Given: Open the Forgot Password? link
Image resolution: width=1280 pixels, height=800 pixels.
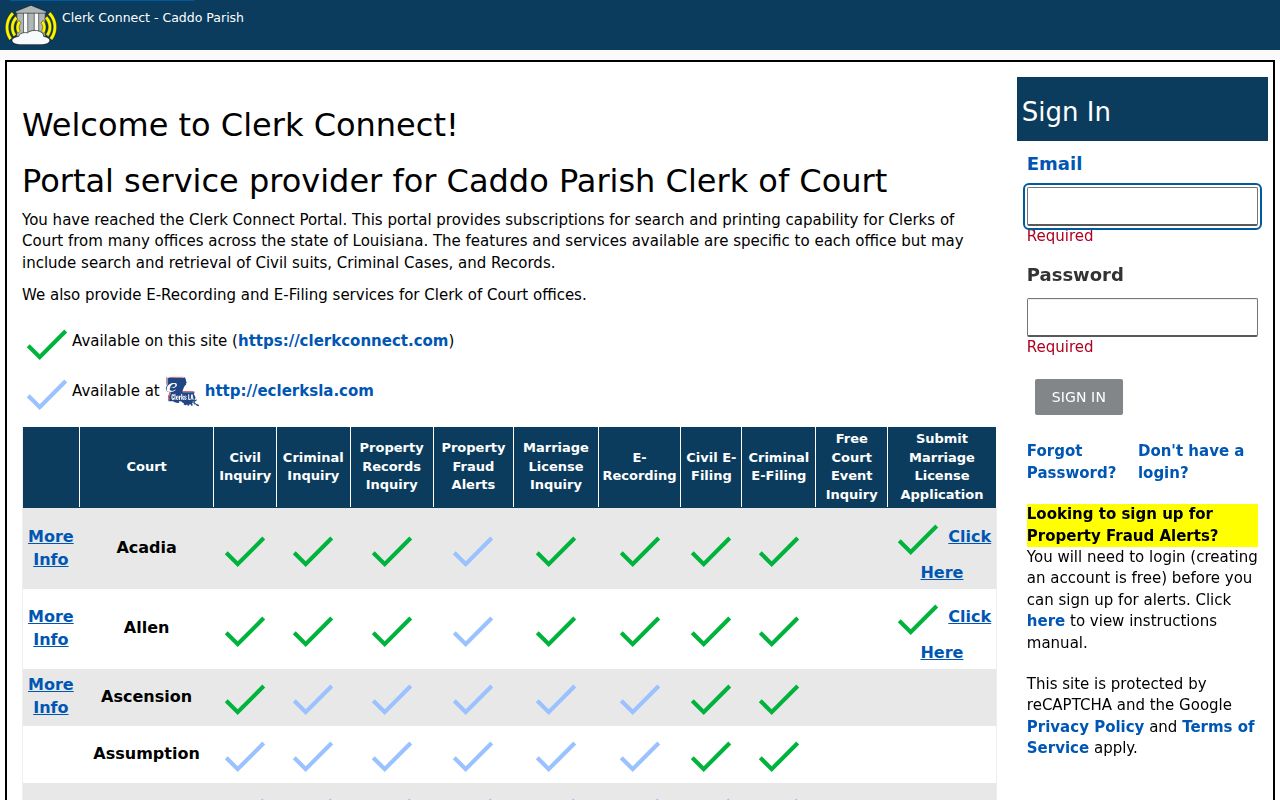Looking at the screenshot, I should click(1071, 461).
